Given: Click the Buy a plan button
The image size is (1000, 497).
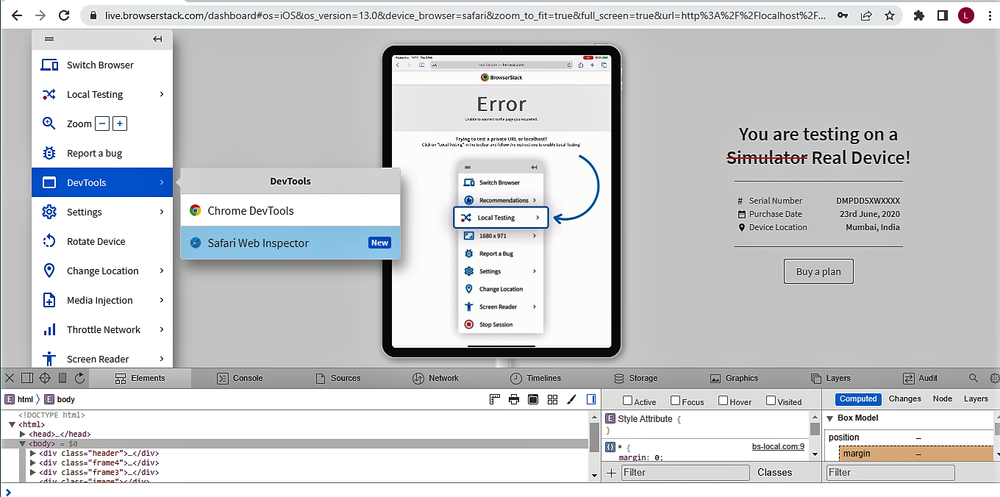Looking at the screenshot, I should click(818, 271).
